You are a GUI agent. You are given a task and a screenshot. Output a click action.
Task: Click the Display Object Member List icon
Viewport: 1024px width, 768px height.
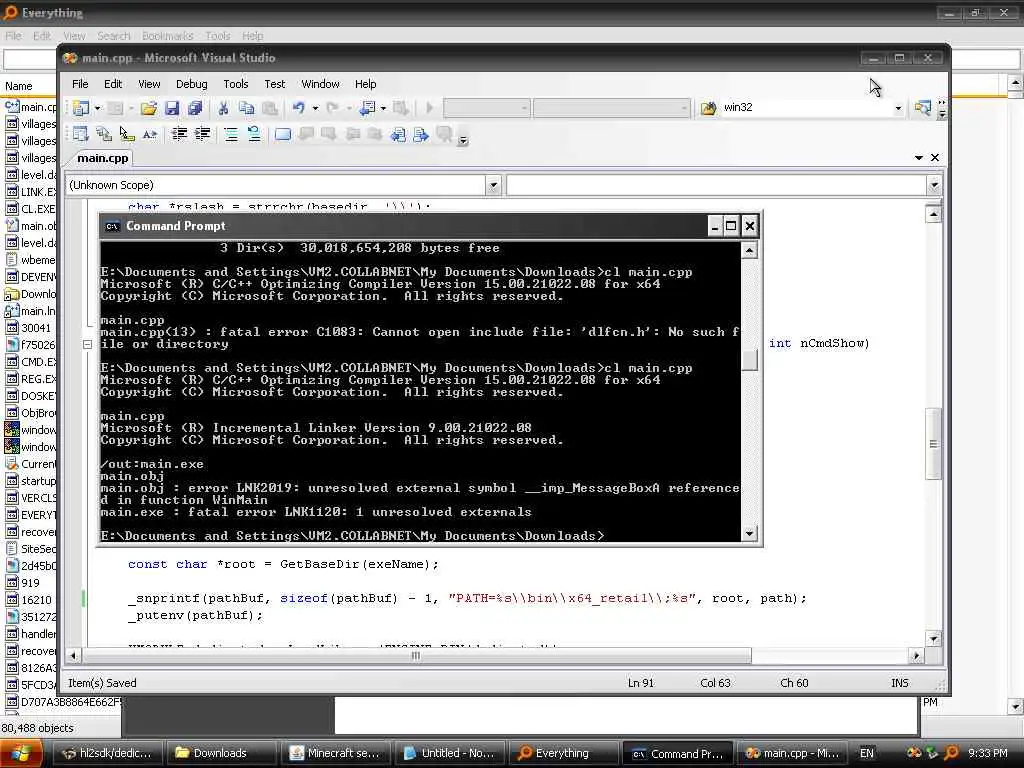[x=80, y=135]
